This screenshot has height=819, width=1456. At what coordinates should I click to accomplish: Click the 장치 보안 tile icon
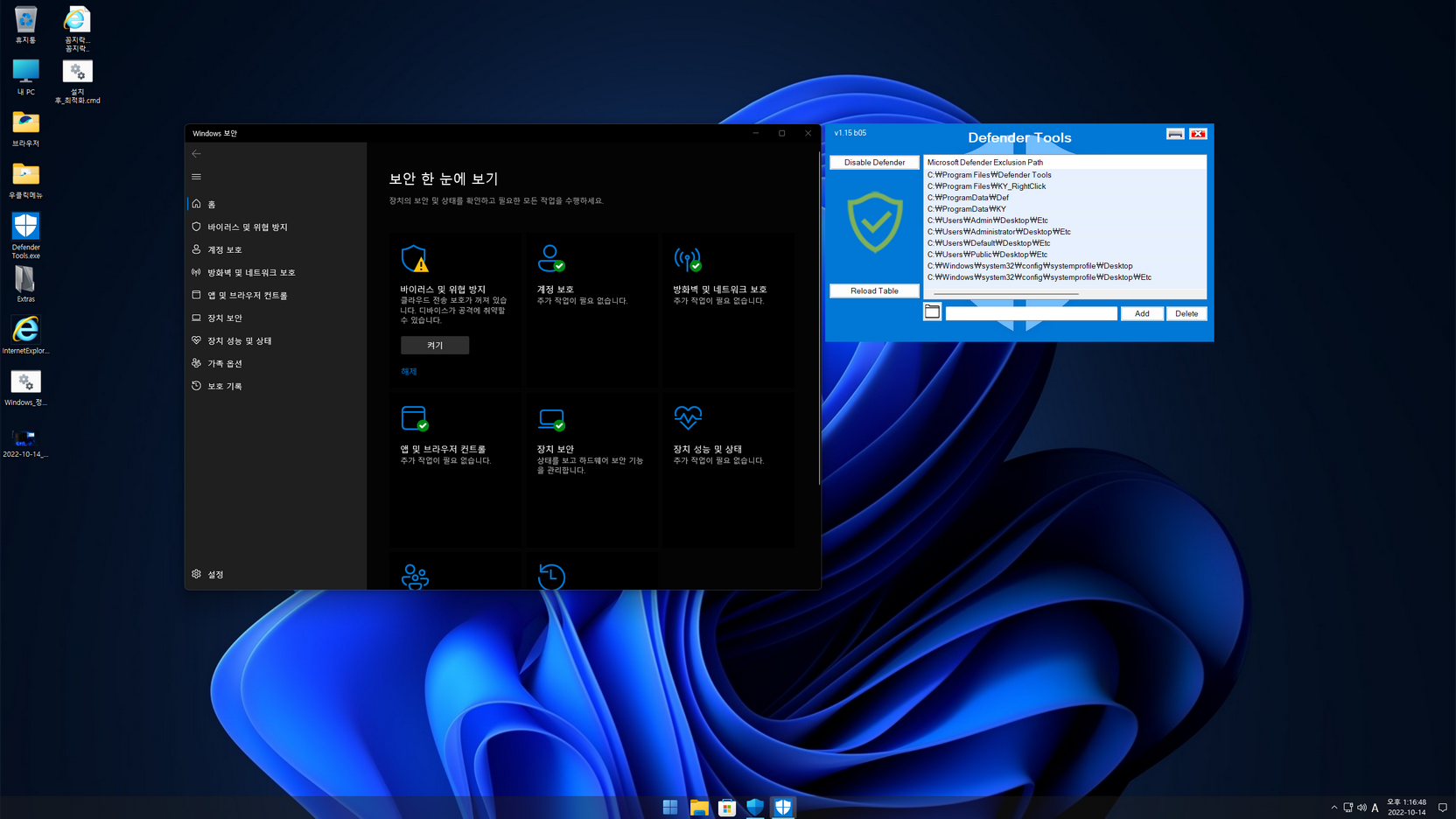tap(551, 420)
